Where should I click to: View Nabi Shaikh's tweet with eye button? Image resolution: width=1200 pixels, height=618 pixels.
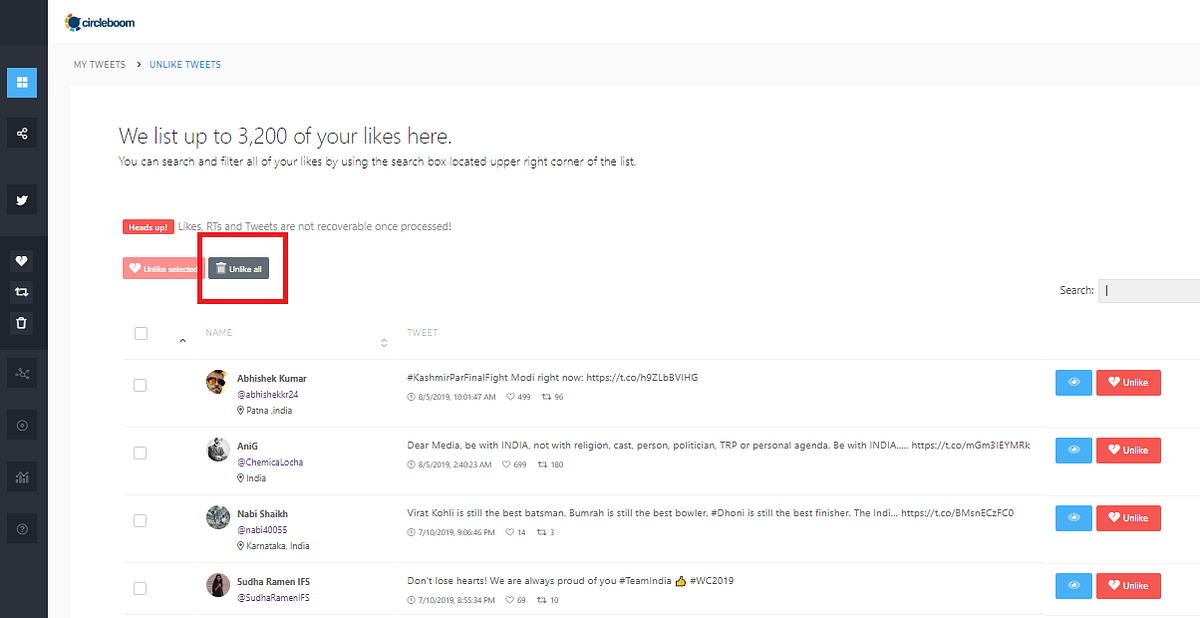[1074, 518]
